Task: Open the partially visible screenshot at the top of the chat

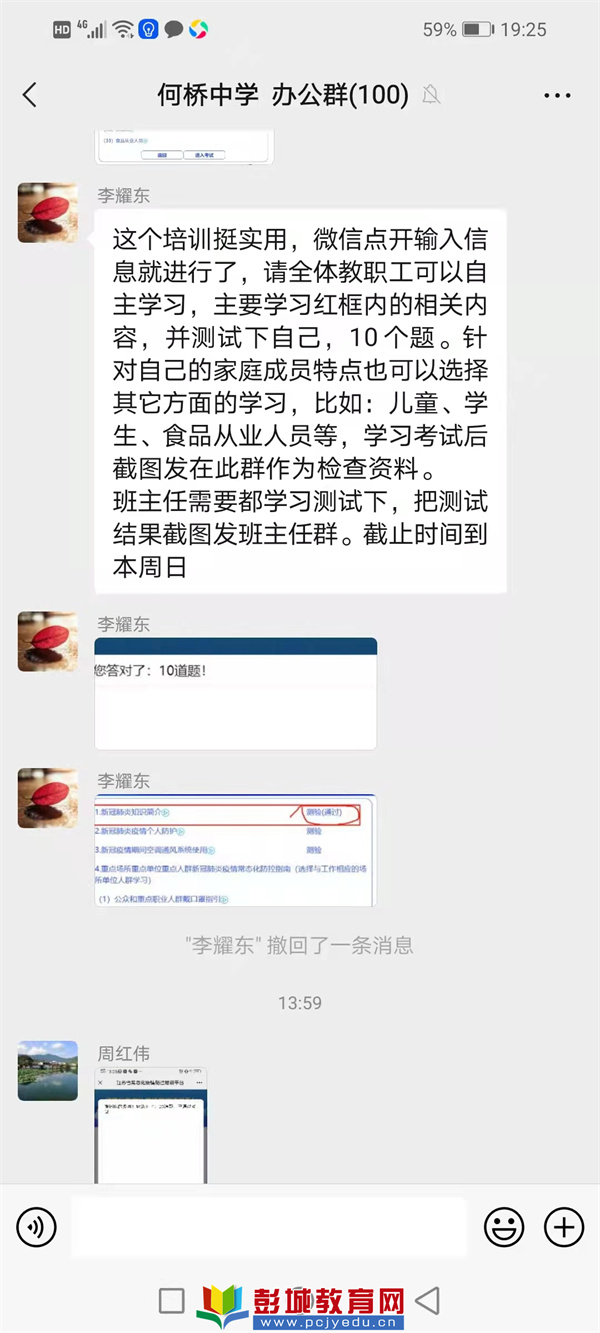Action: click(185, 146)
